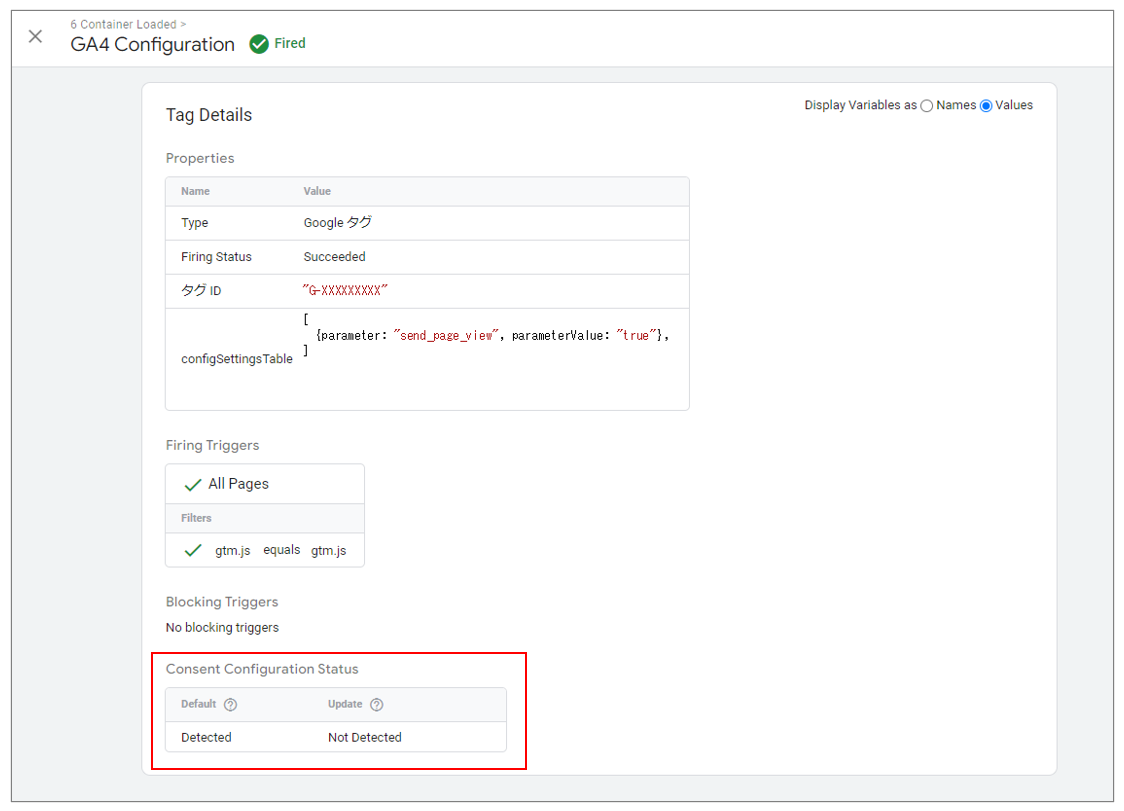Viewport: 1124px width, 811px height.
Task: Click the green Fired checkmark icon
Action: tap(259, 44)
